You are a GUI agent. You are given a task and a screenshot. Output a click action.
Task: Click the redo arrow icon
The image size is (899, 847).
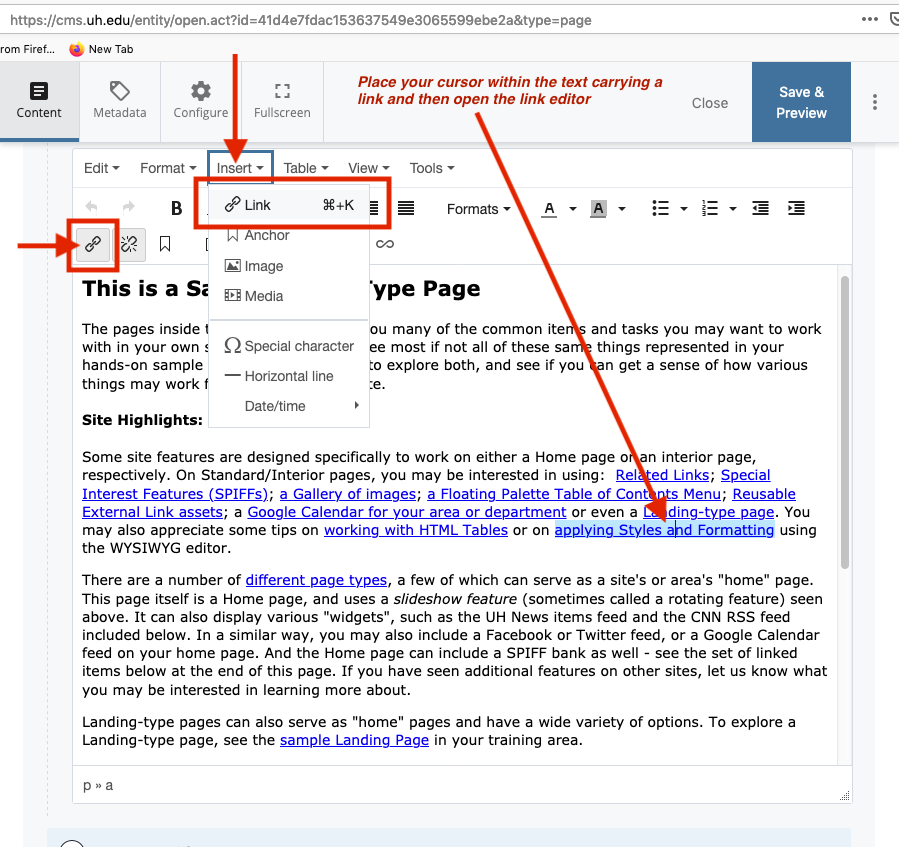[129, 207]
